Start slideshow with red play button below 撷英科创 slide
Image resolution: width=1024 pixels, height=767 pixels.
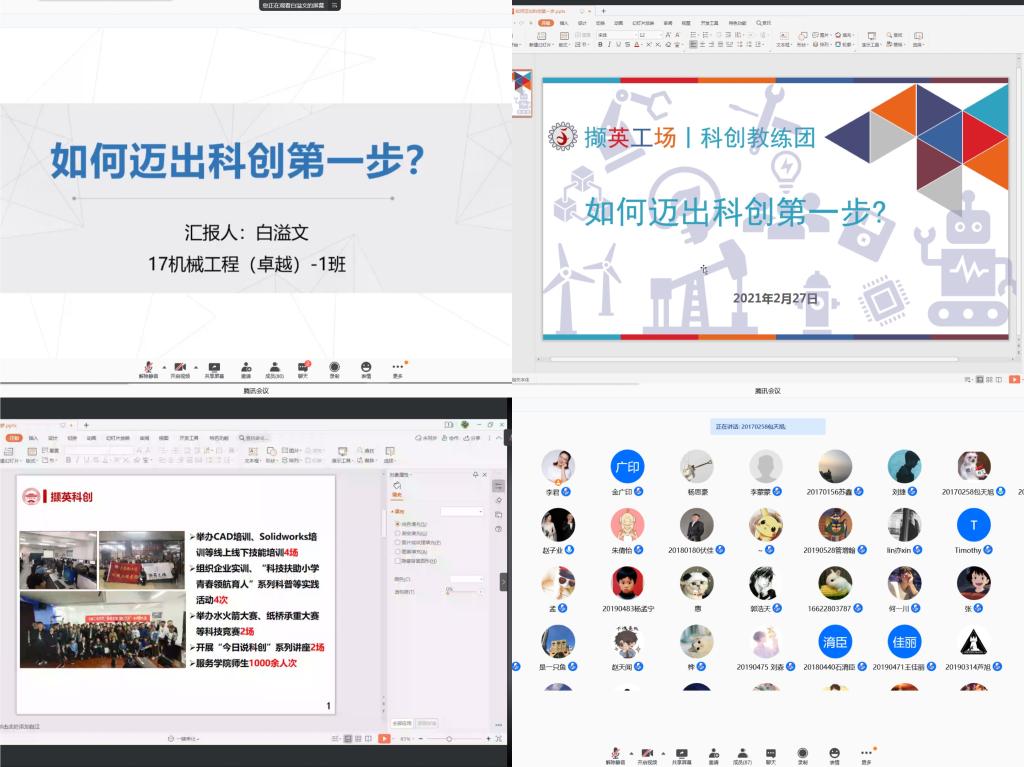(x=384, y=738)
